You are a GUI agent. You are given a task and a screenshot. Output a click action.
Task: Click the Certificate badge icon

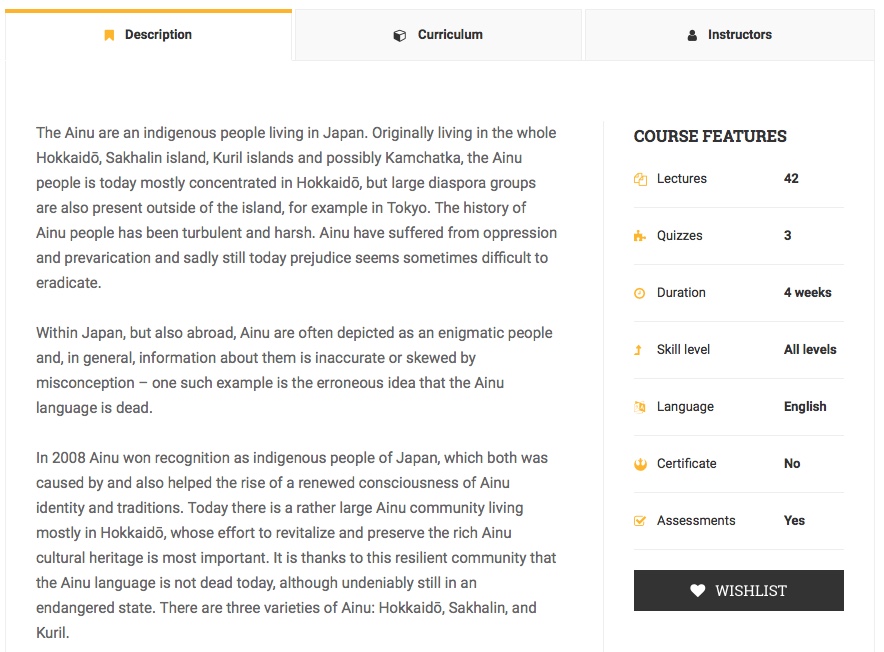640,464
